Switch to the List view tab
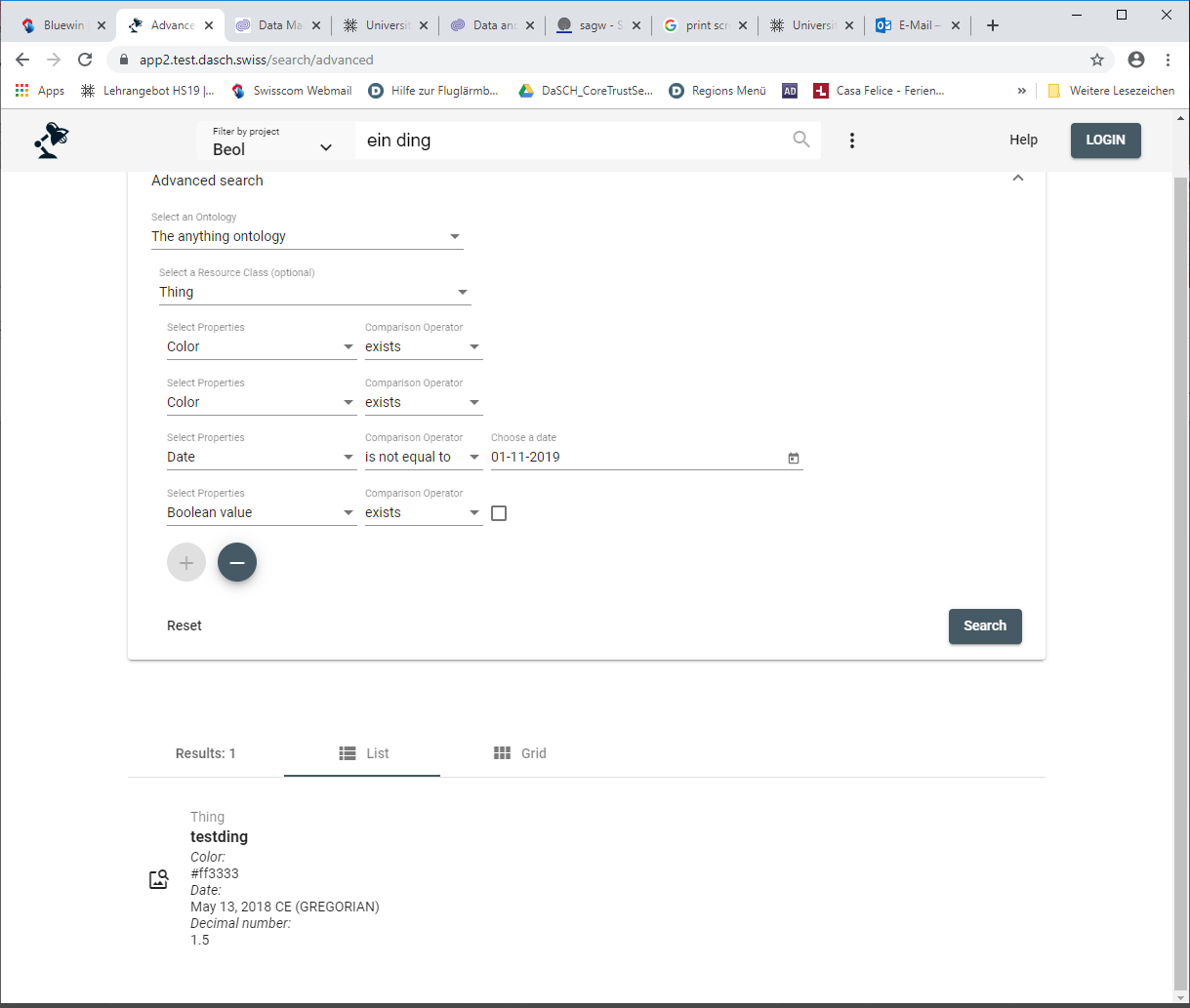 [x=362, y=753]
